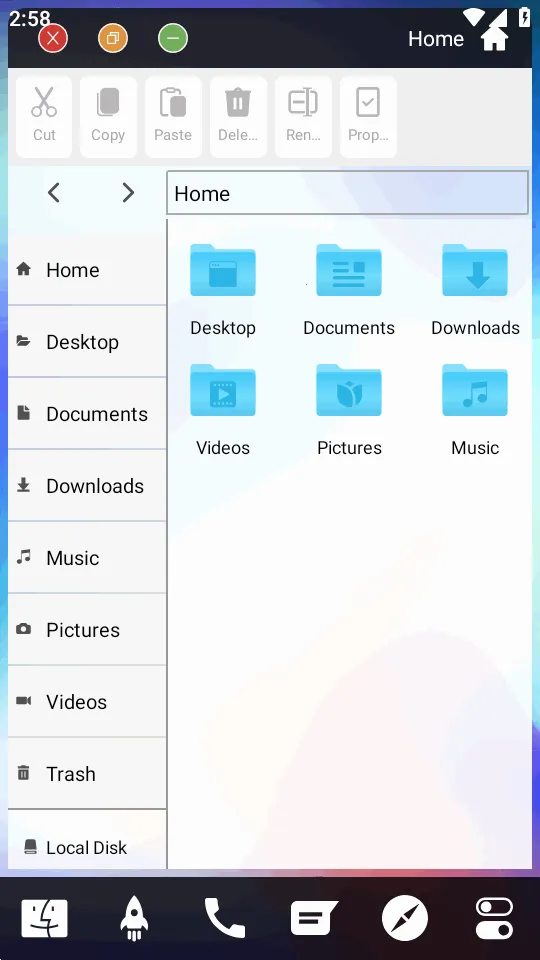Choose the Paste clipboard icon

pos(173,116)
